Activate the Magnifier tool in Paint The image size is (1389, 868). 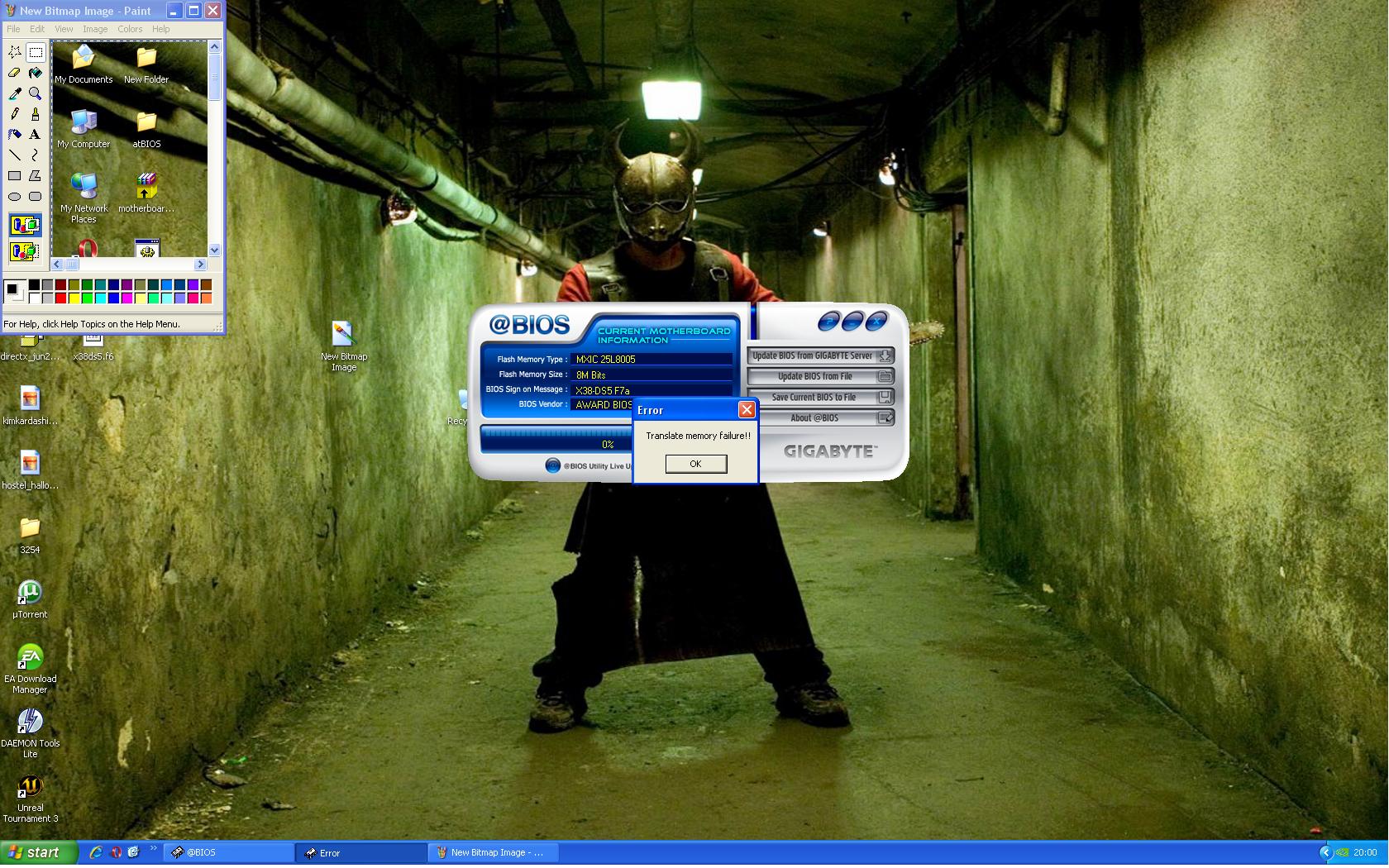point(36,93)
